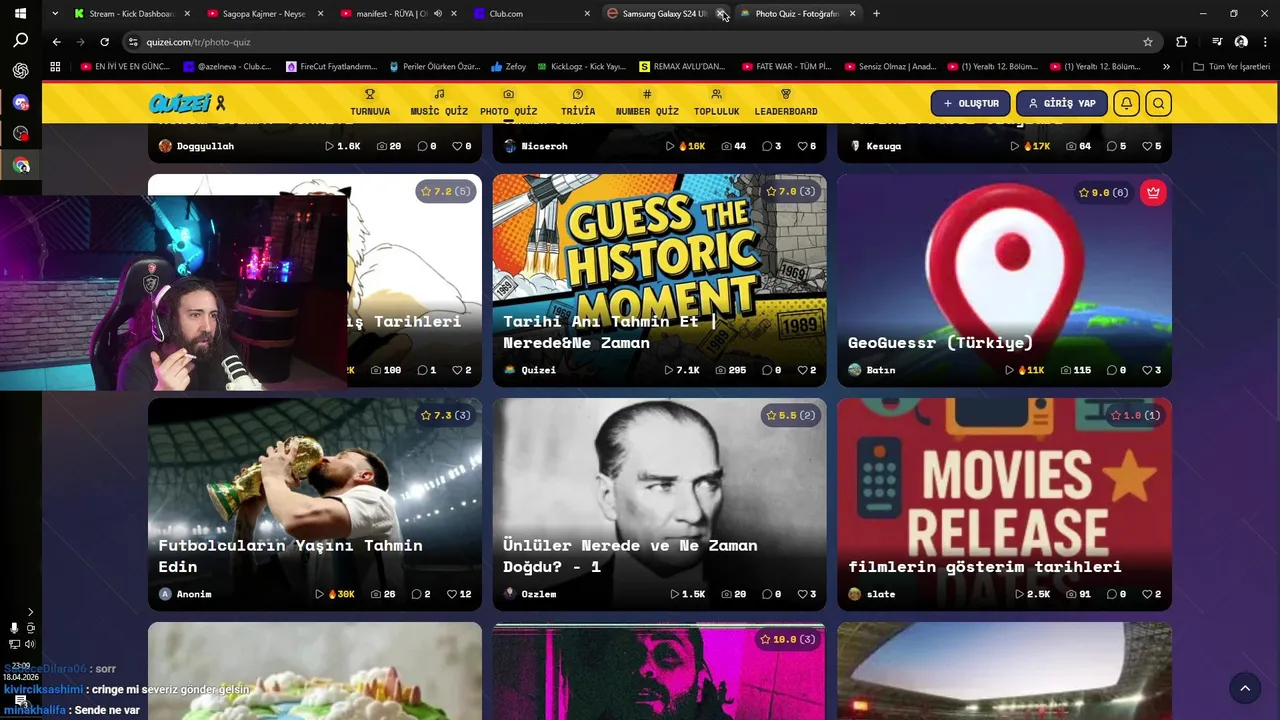Image resolution: width=1280 pixels, height=720 pixels.
Task: Click the notification bell icon
Action: point(1126,103)
